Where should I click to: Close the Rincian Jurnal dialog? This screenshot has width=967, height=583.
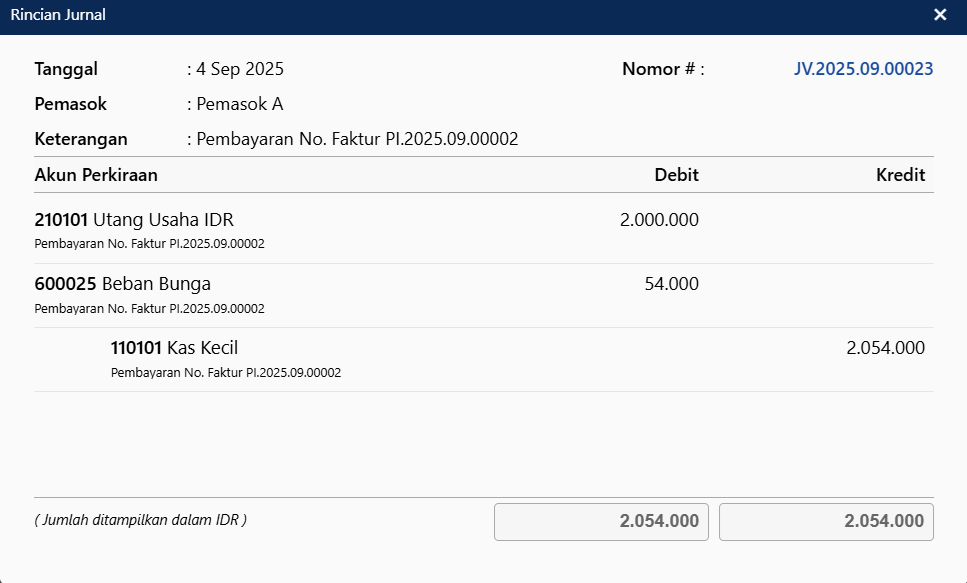click(940, 15)
